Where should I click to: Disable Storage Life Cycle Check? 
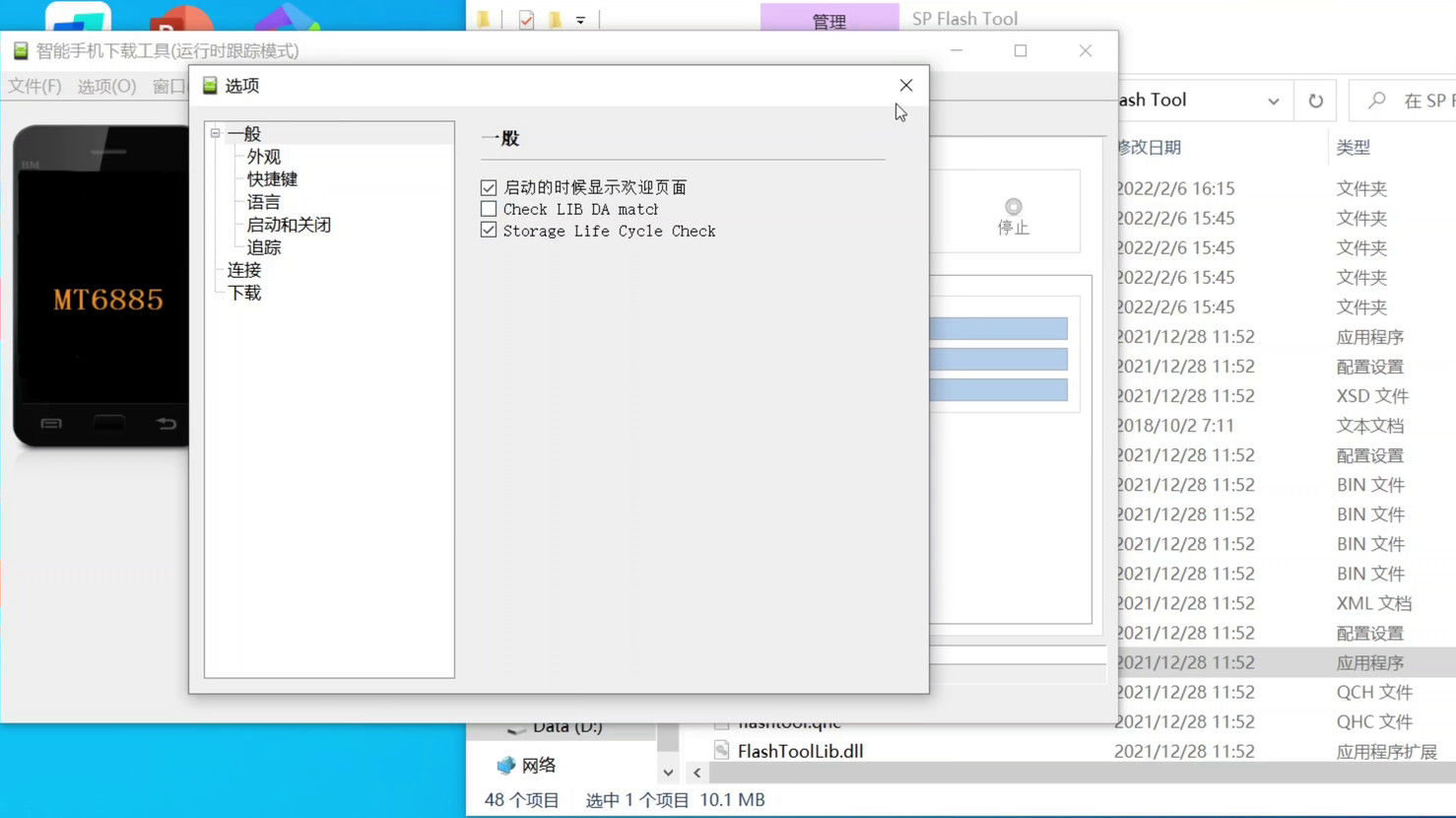[489, 230]
